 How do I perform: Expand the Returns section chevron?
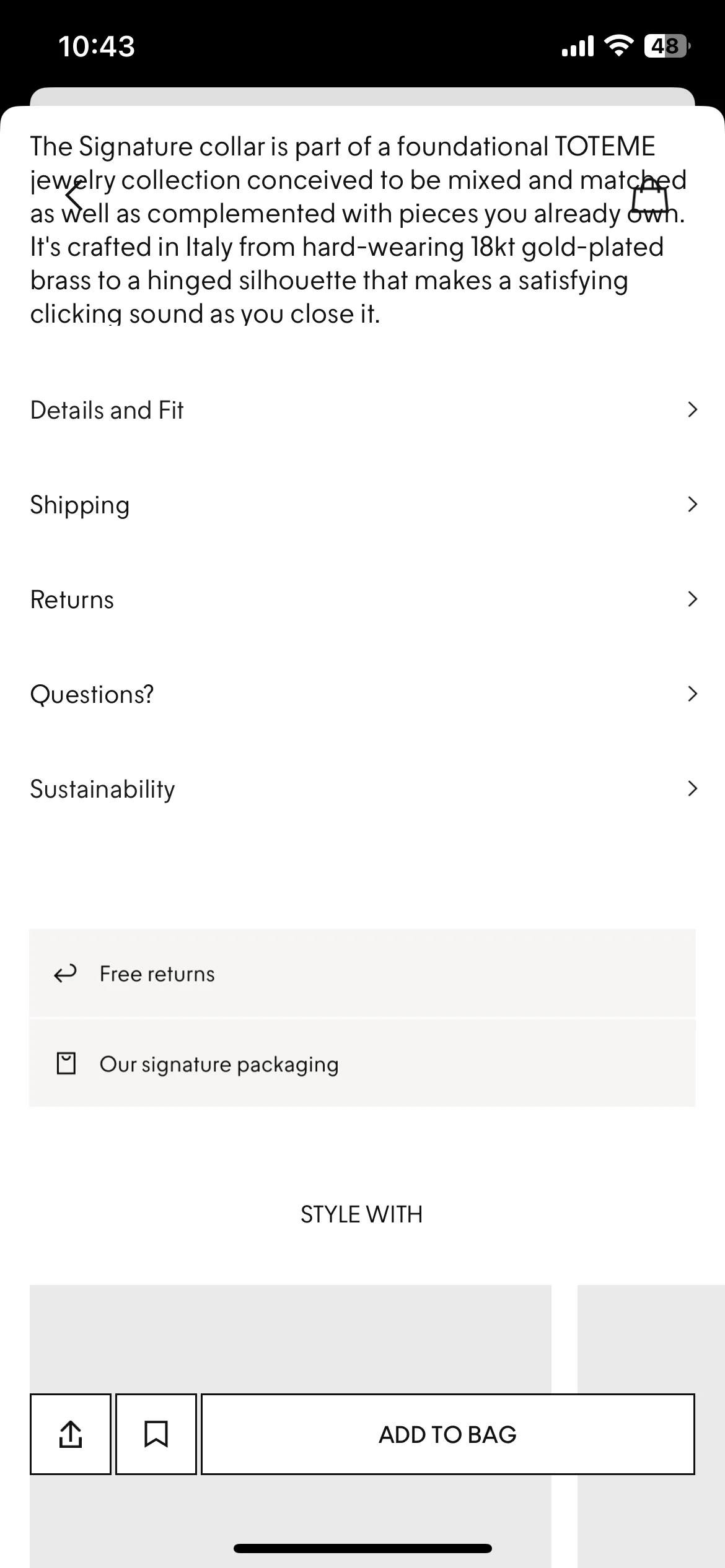(692, 599)
